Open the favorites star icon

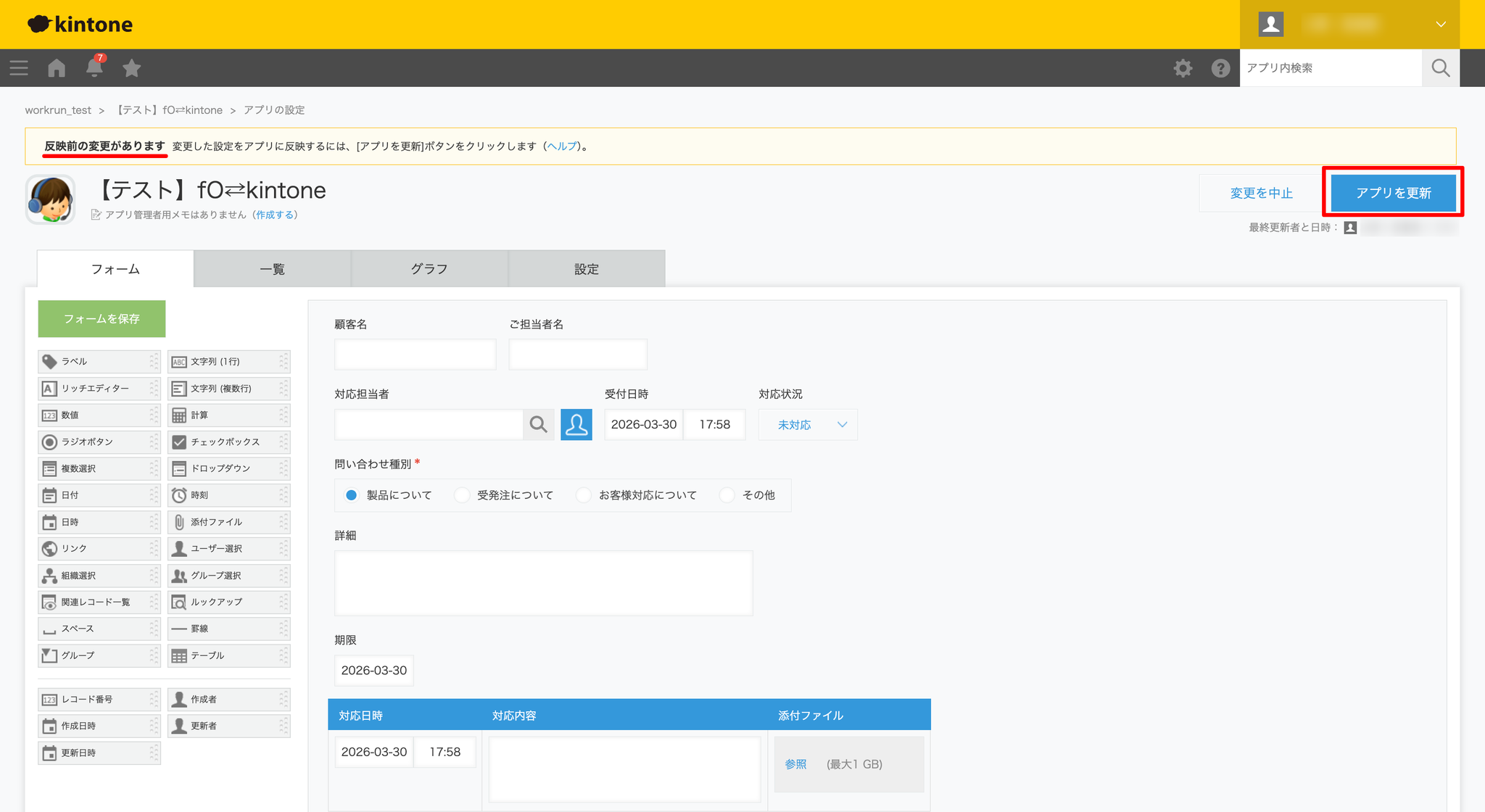pos(131,68)
